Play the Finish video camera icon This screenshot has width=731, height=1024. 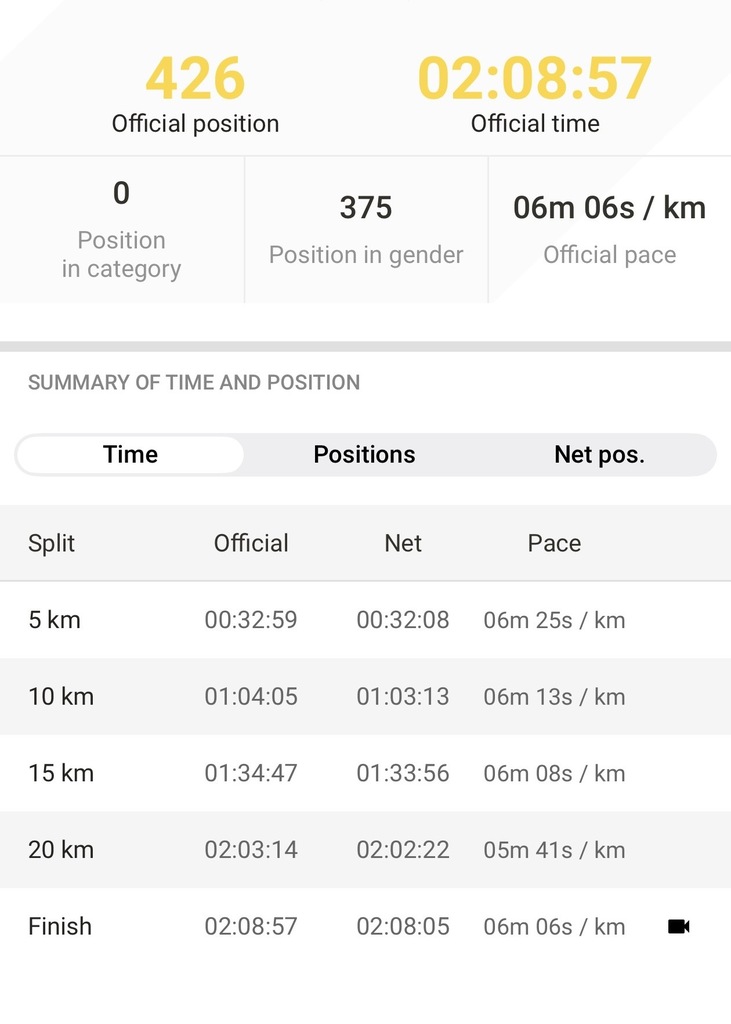pos(679,926)
